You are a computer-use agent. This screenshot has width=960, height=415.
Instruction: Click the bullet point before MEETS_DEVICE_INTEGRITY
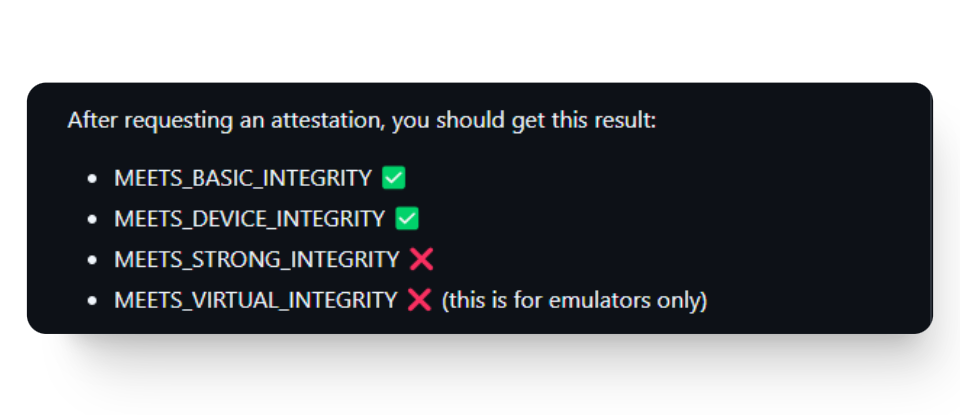click(x=93, y=219)
